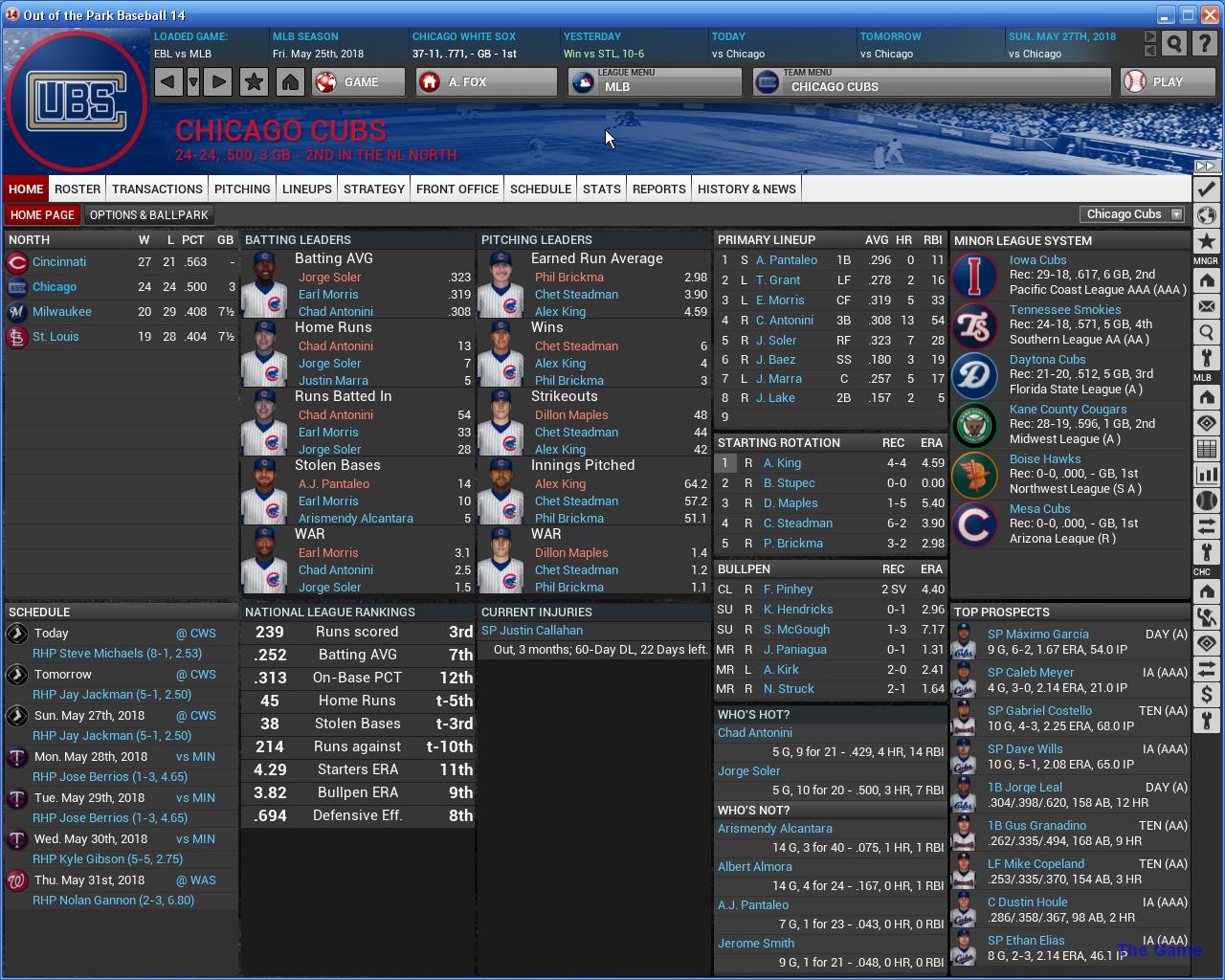Image resolution: width=1225 pixels, height=980 pixels.
Task: Go to the LINEUPS tab
Action: tap(307, 189)
